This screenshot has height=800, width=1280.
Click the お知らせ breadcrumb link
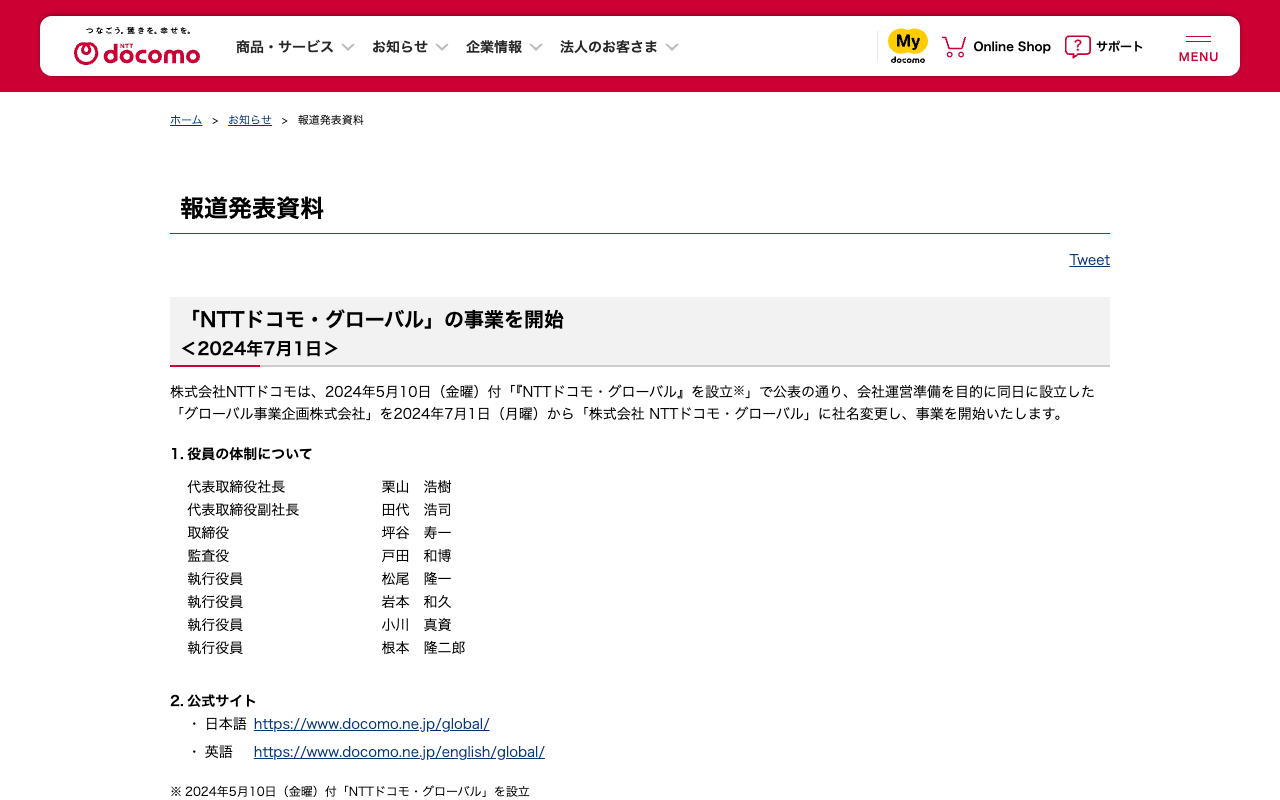click(x=250, y=120)
